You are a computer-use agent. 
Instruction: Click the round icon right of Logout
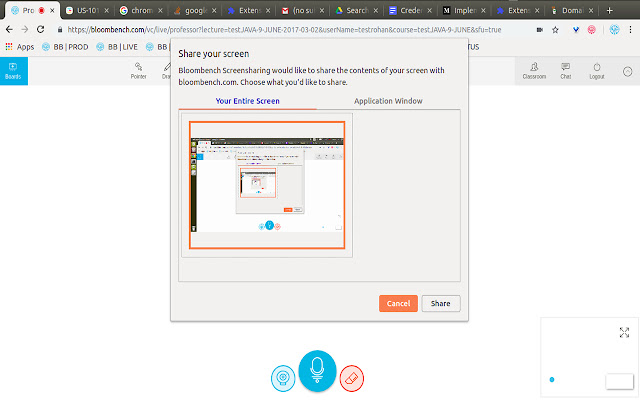pyautogui.click(x=627, y=72)
